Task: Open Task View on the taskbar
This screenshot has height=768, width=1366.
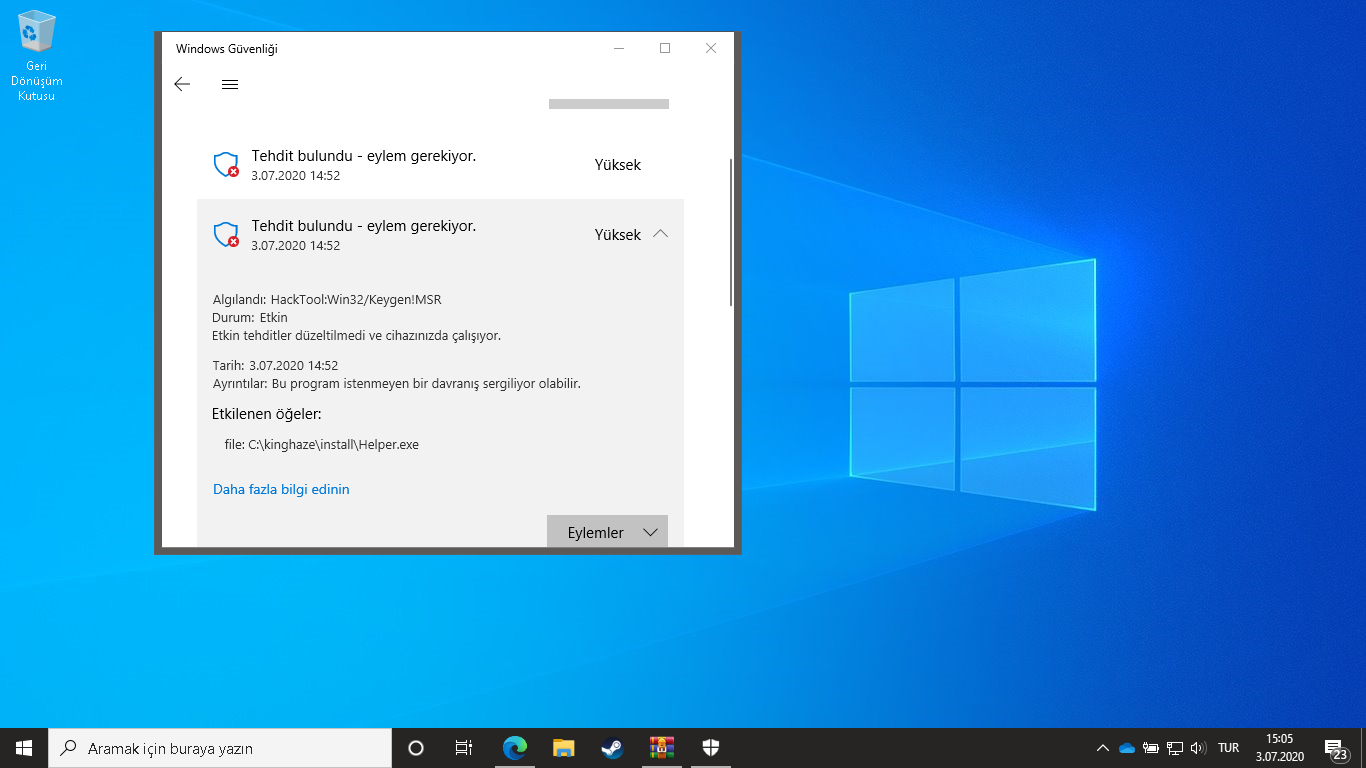Action: coord(464,747)
